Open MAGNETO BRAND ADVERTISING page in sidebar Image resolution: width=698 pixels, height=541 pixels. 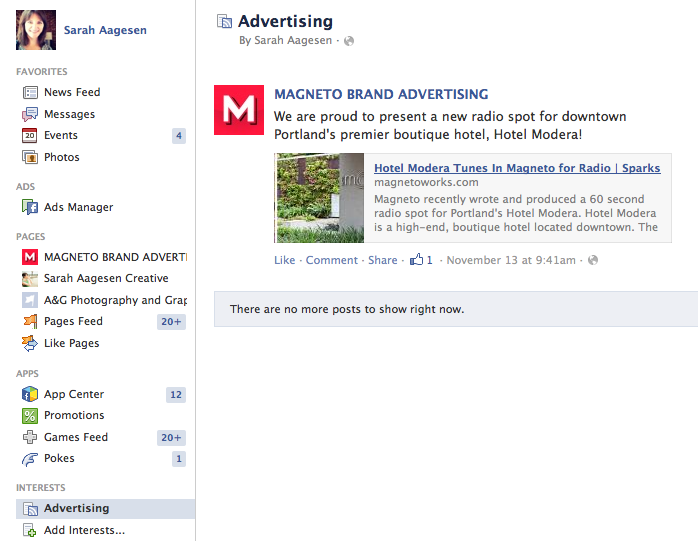[x=115, y=257]
